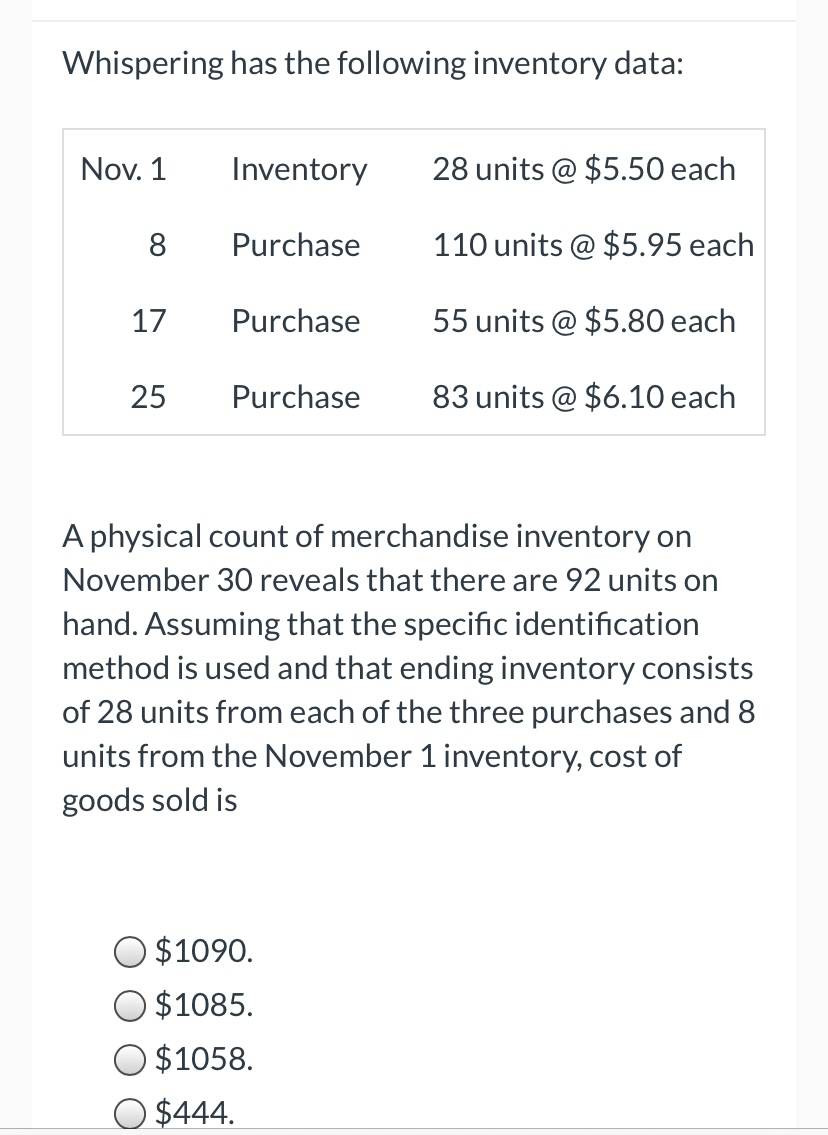Image resolution: width=828 pixels, height=1135 pixels.
Task: Click the 83 units @ $6.10 cell
Action: pos(584,397)
